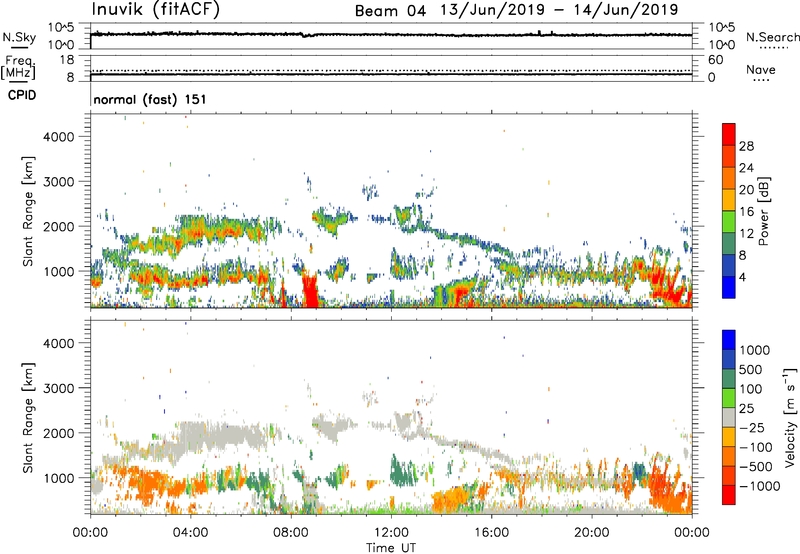Click the strong red echo near 08:40 in power panel
Viewport: 800px width, 554px height.
(310, 291)
